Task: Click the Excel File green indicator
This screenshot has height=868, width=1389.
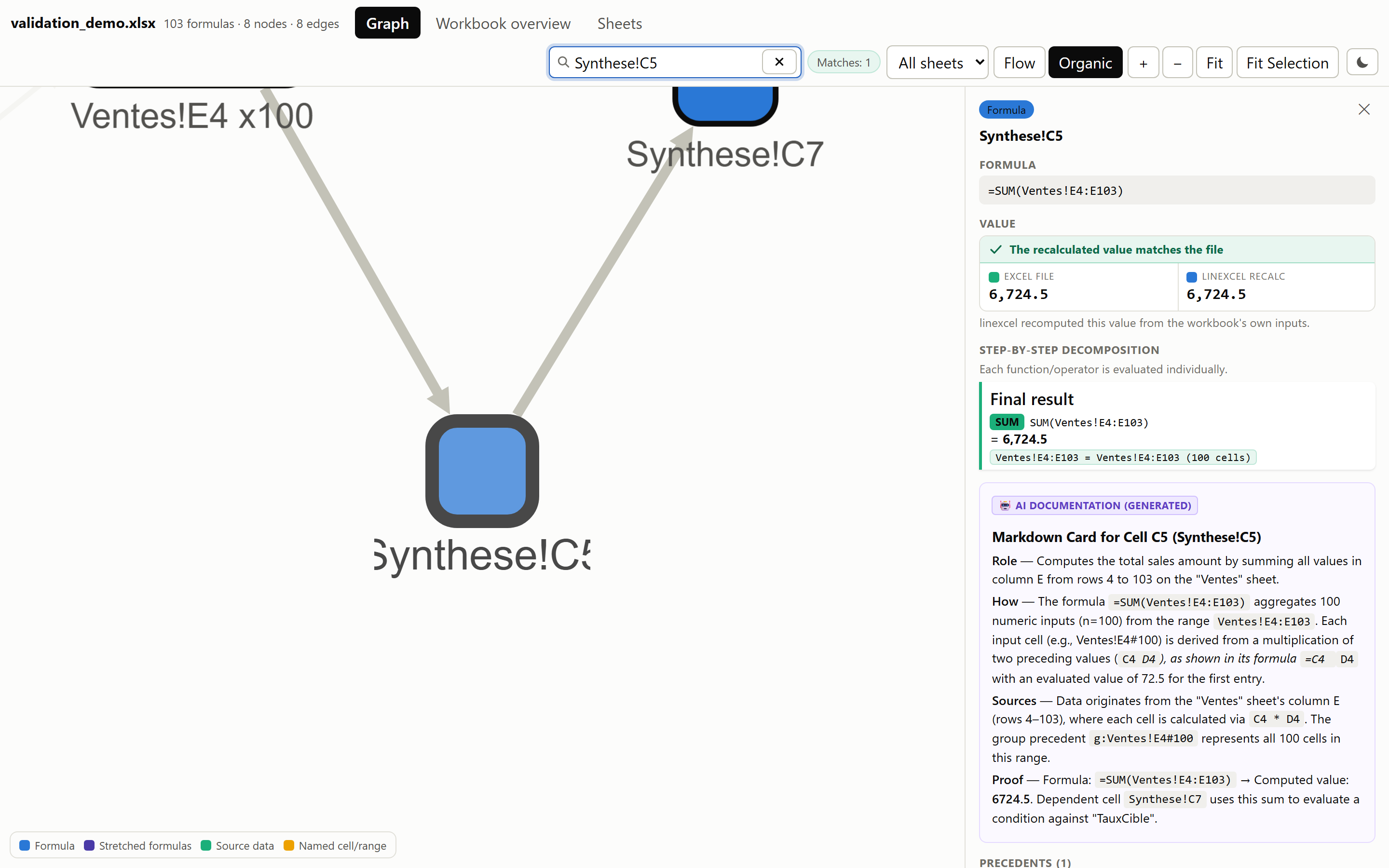Action: 994,277
